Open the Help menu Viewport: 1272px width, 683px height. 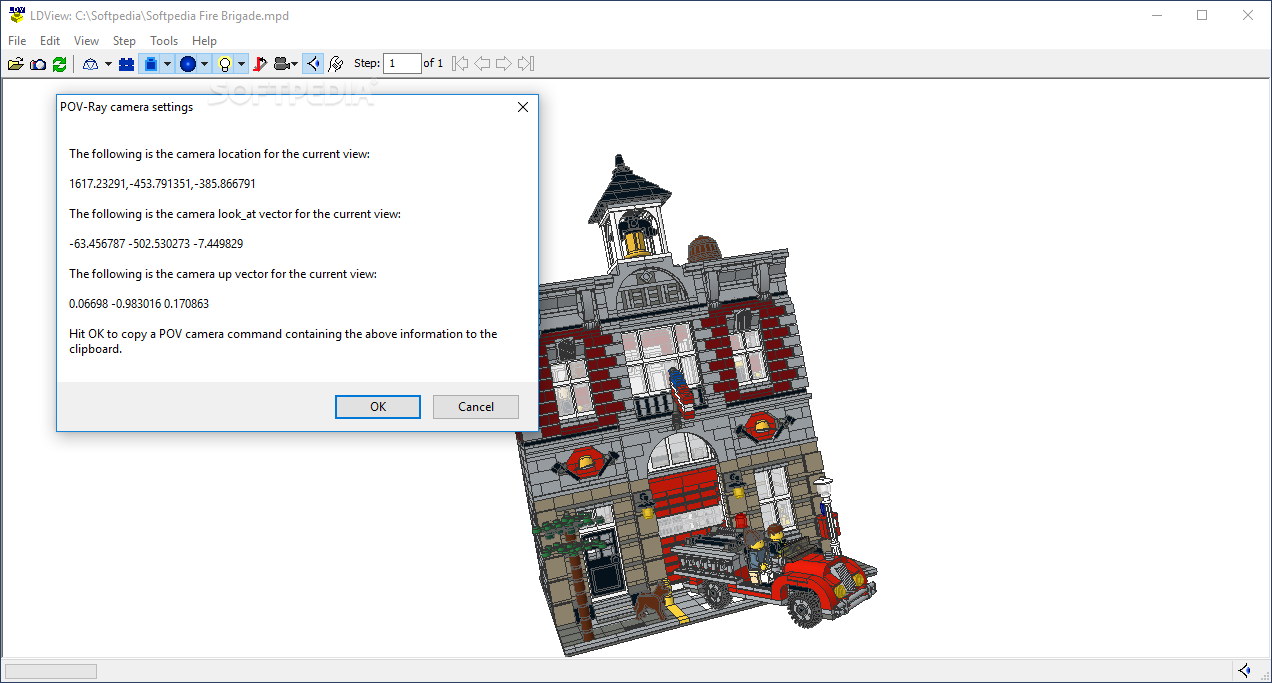point(204,41)
